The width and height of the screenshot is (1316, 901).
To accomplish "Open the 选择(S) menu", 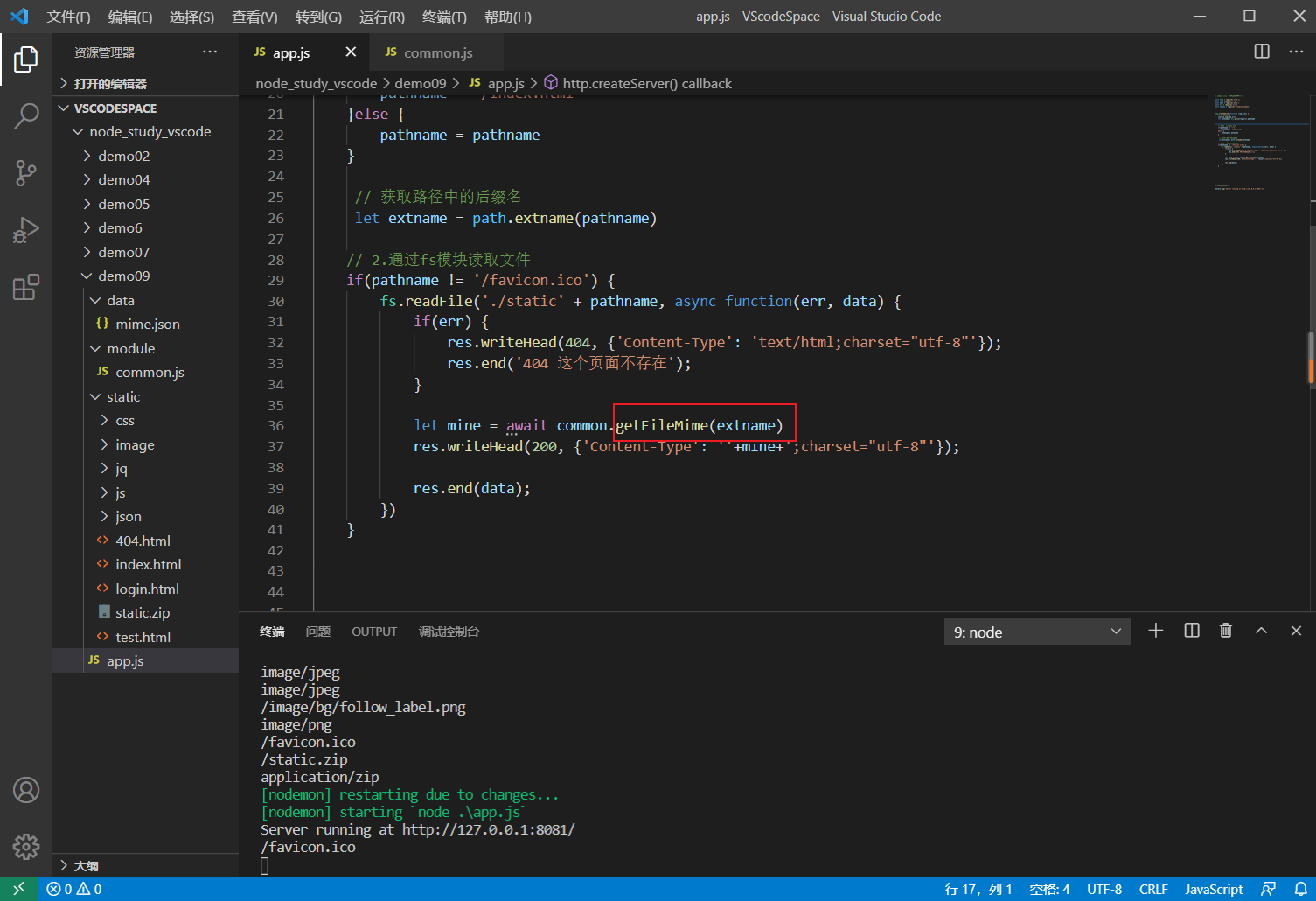I will click(191, 17).
